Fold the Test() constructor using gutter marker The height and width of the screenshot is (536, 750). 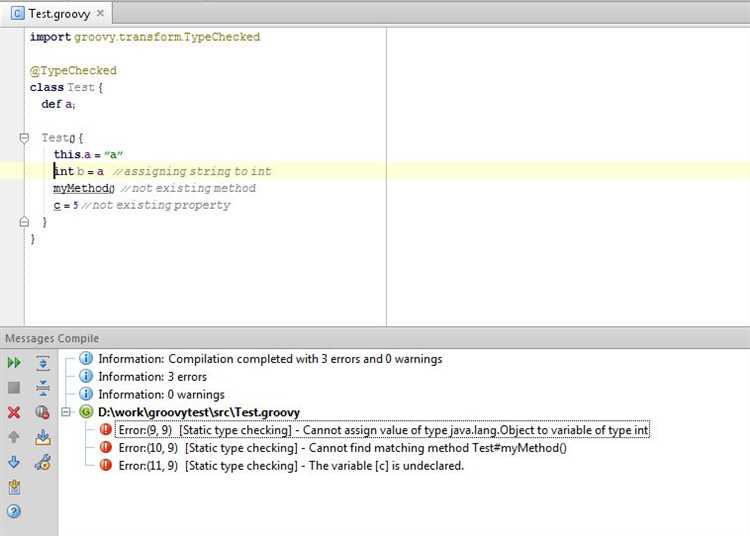tap(24, 138)
